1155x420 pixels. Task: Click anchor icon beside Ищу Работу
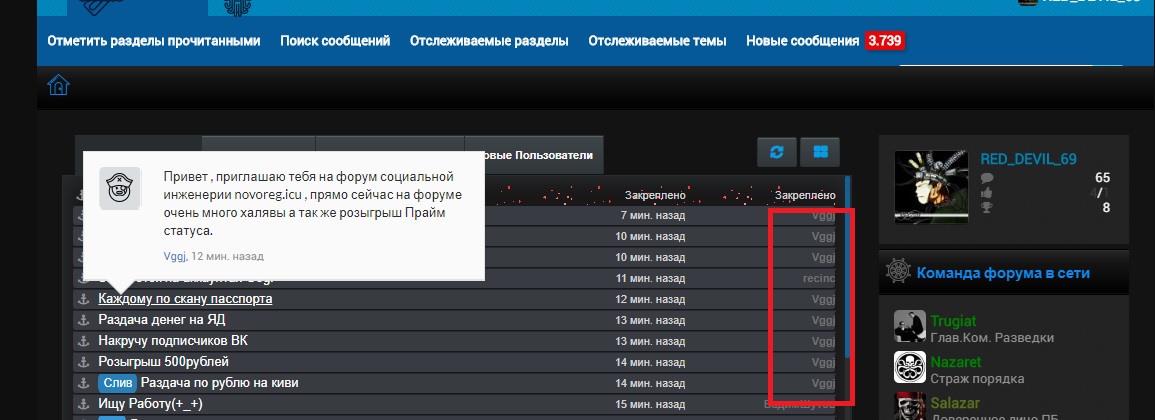click(83, 405)
